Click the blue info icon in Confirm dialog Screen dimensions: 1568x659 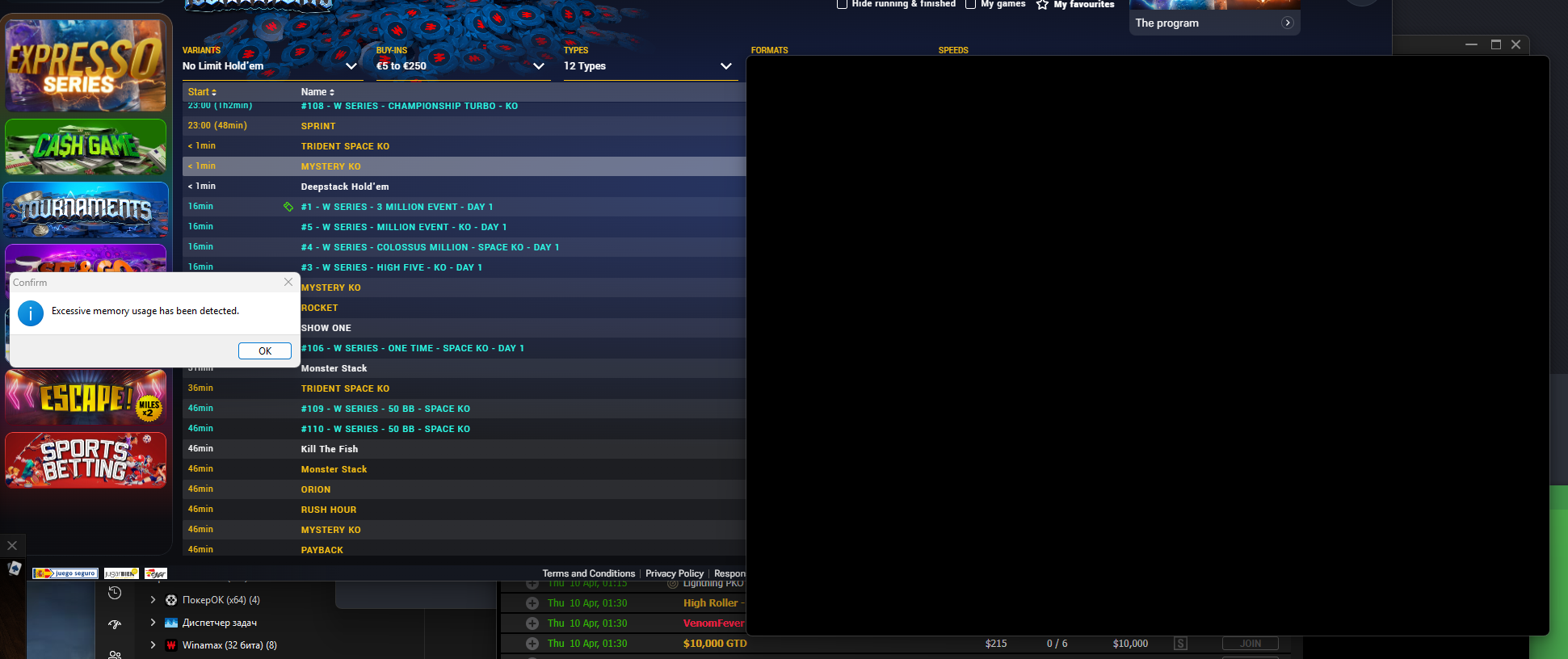(31, 313)
